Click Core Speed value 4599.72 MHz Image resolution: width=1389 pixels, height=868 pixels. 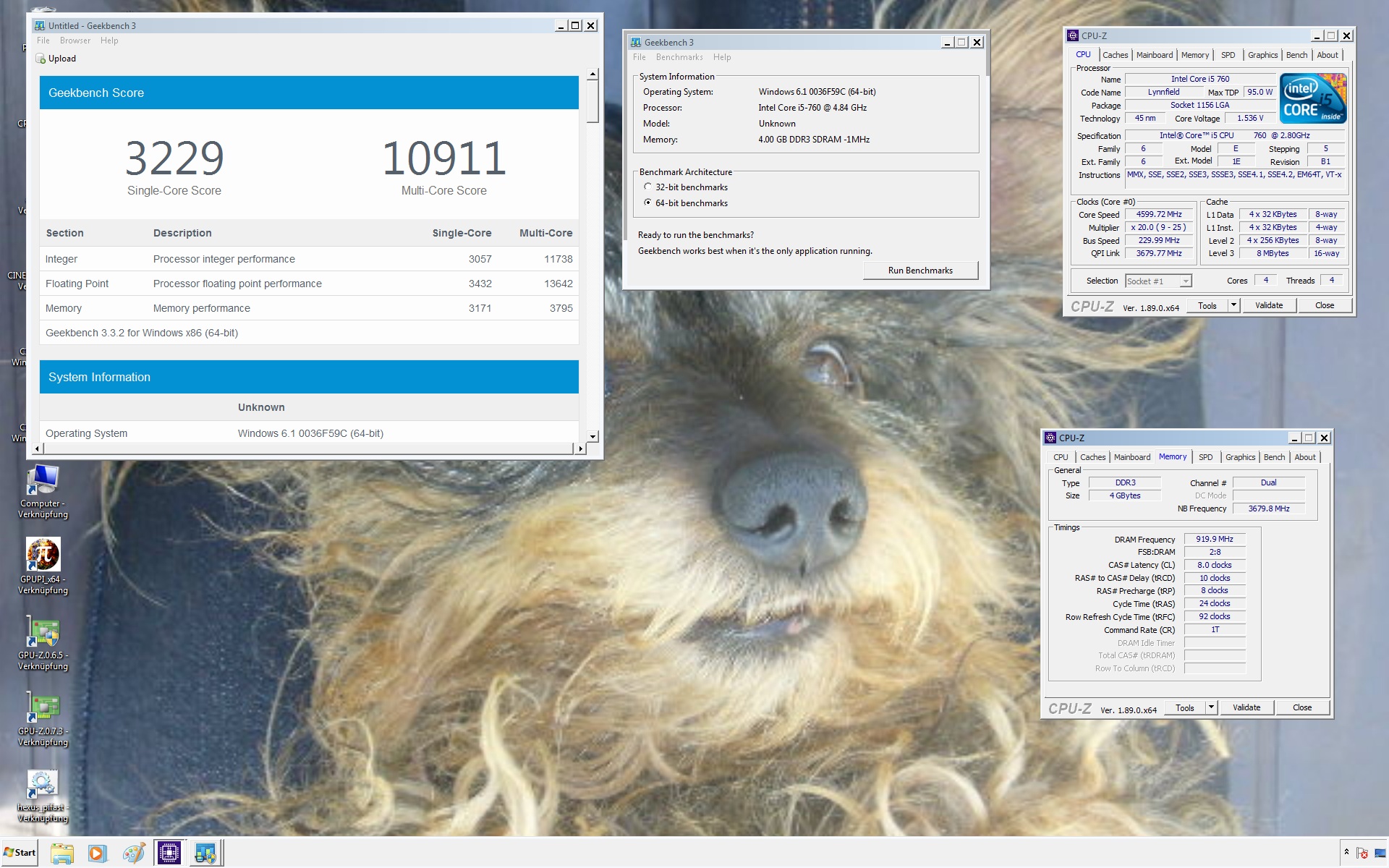tap(1159, 214)
